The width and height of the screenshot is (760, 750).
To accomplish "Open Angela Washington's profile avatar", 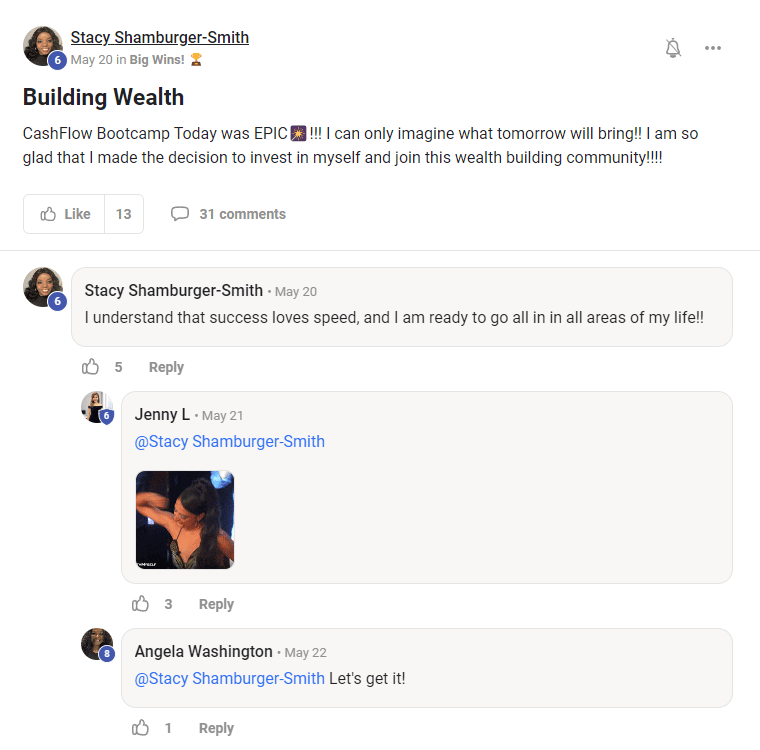I will (x=96, y=643).
